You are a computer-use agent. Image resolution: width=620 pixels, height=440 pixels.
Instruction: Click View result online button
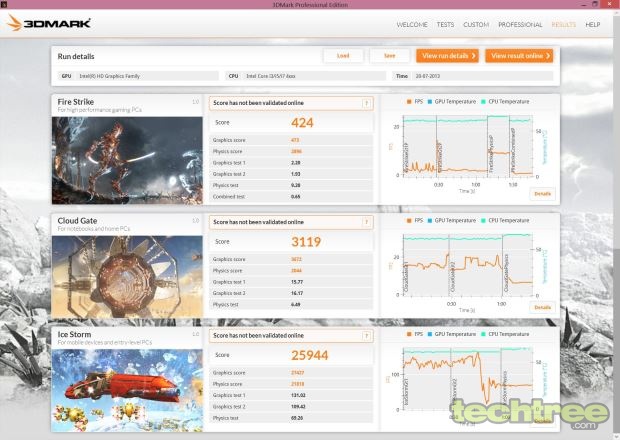point(519,56)
